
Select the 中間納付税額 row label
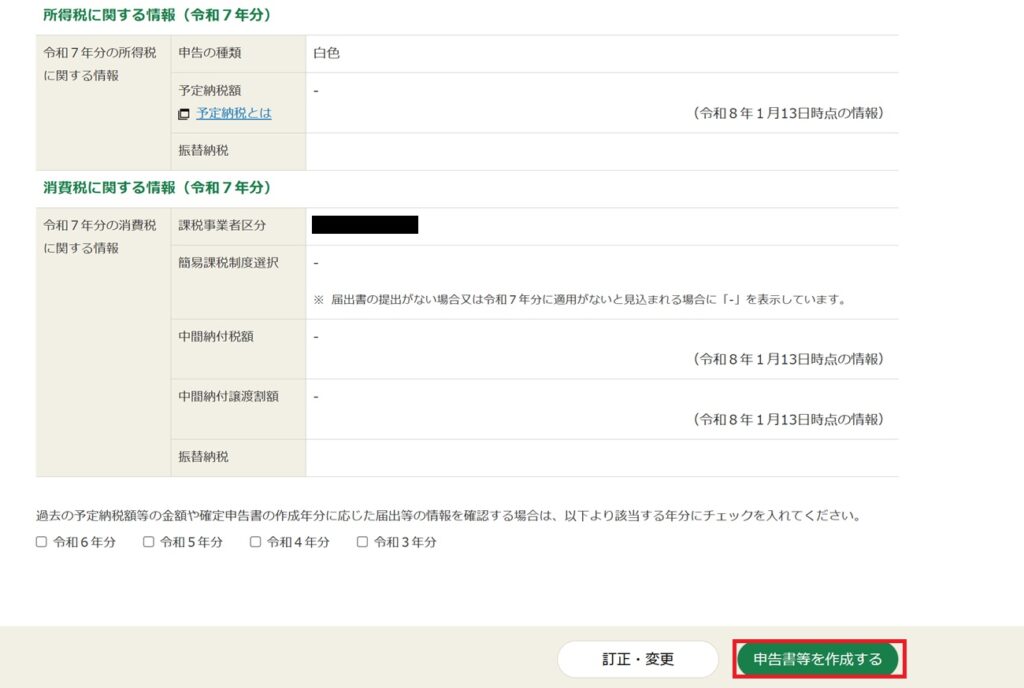point(216,337)
